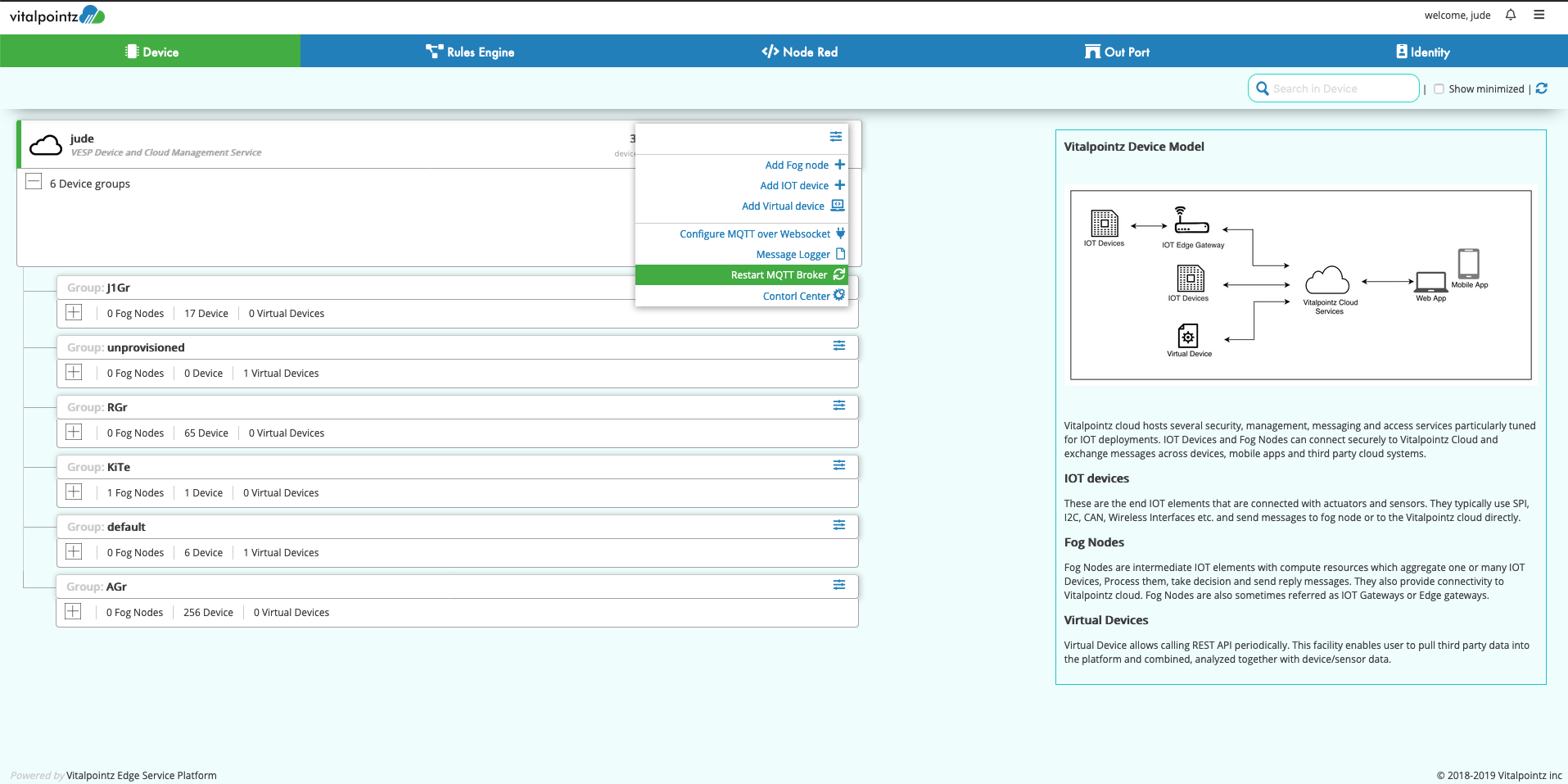Click the jude cloud icon
1568x784 pixels.
(x=46, y=146)
